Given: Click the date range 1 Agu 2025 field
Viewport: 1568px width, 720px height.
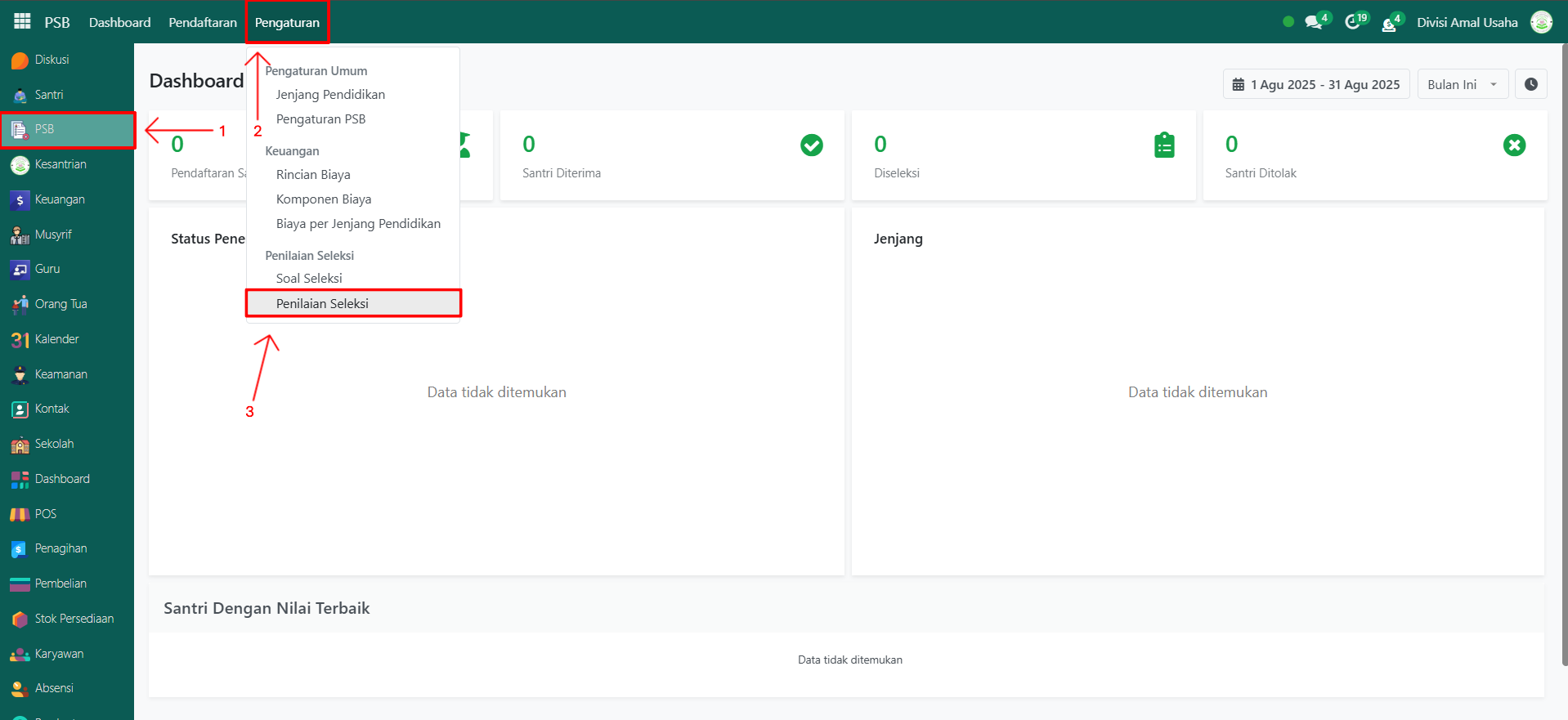Looking at the screenshot, I should (1315, 84).
